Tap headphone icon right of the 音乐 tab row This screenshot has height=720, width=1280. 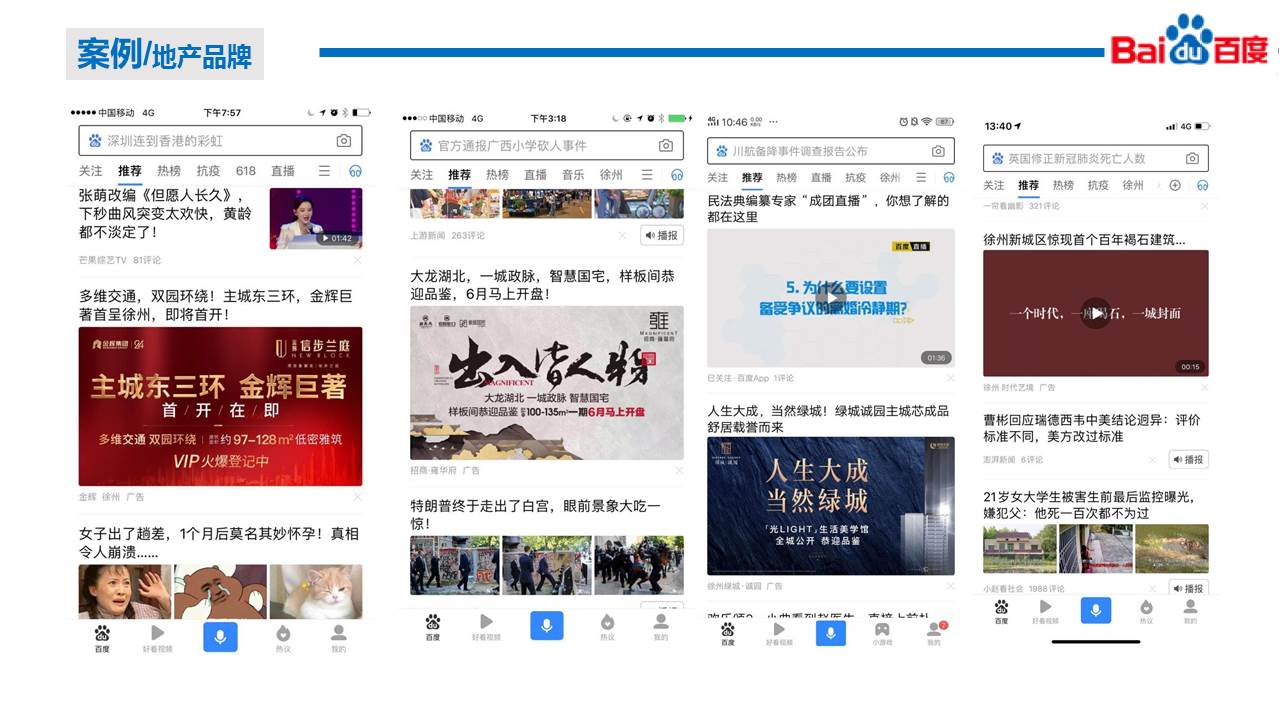click(x=677, y=175)
